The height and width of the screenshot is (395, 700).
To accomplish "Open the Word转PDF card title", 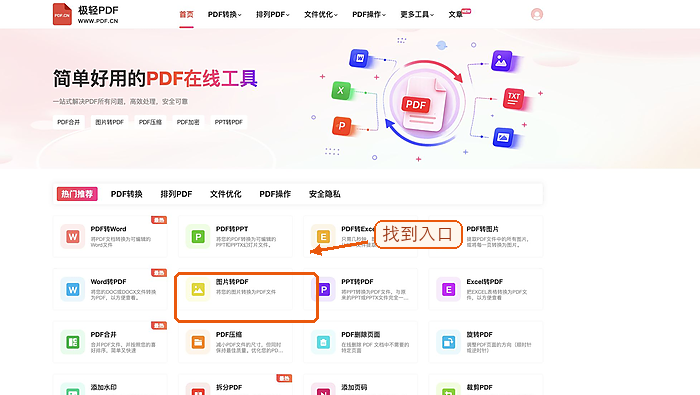I will click(108, 282).
